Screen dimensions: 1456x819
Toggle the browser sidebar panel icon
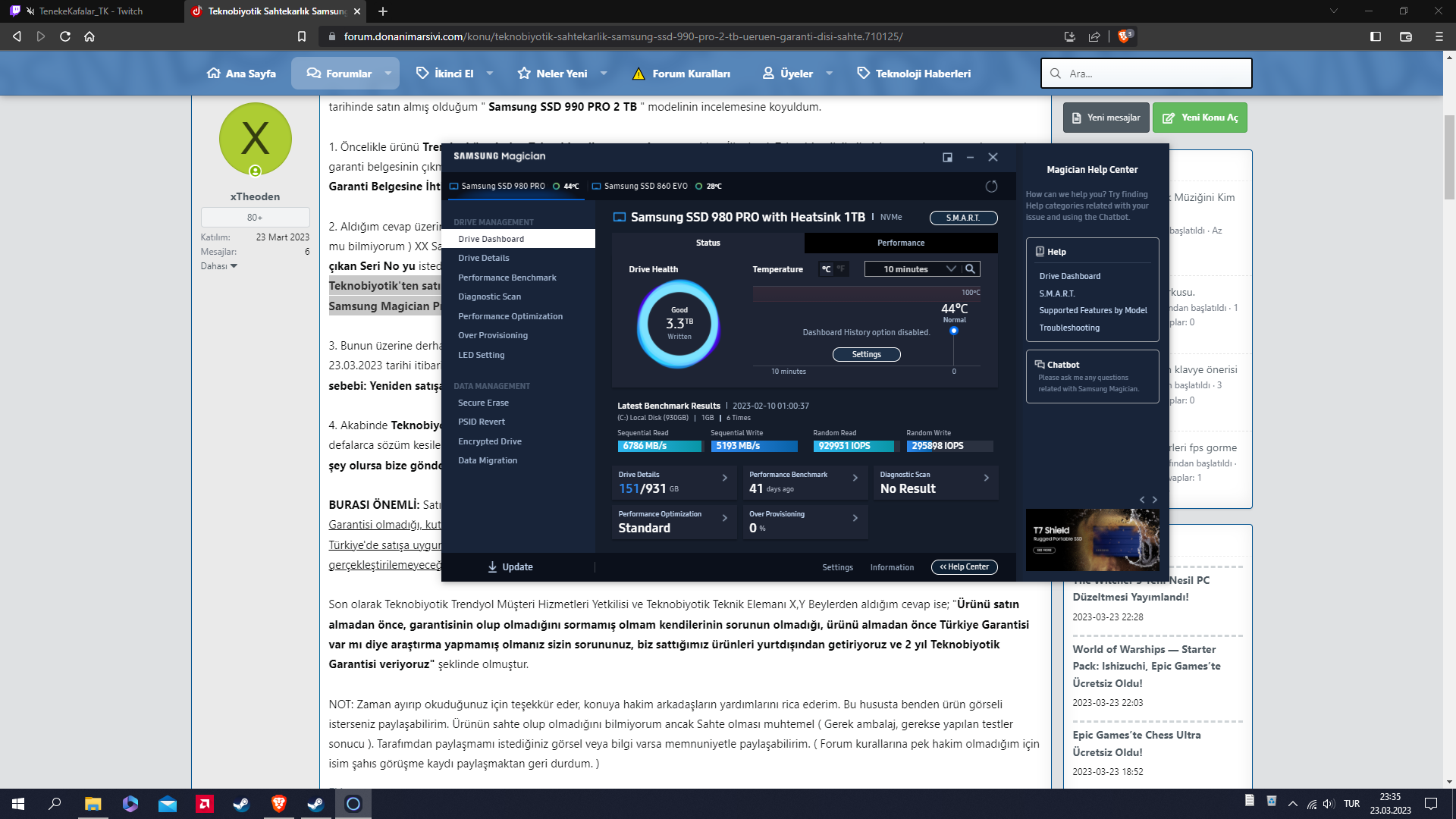click(x=1376, y=36)
